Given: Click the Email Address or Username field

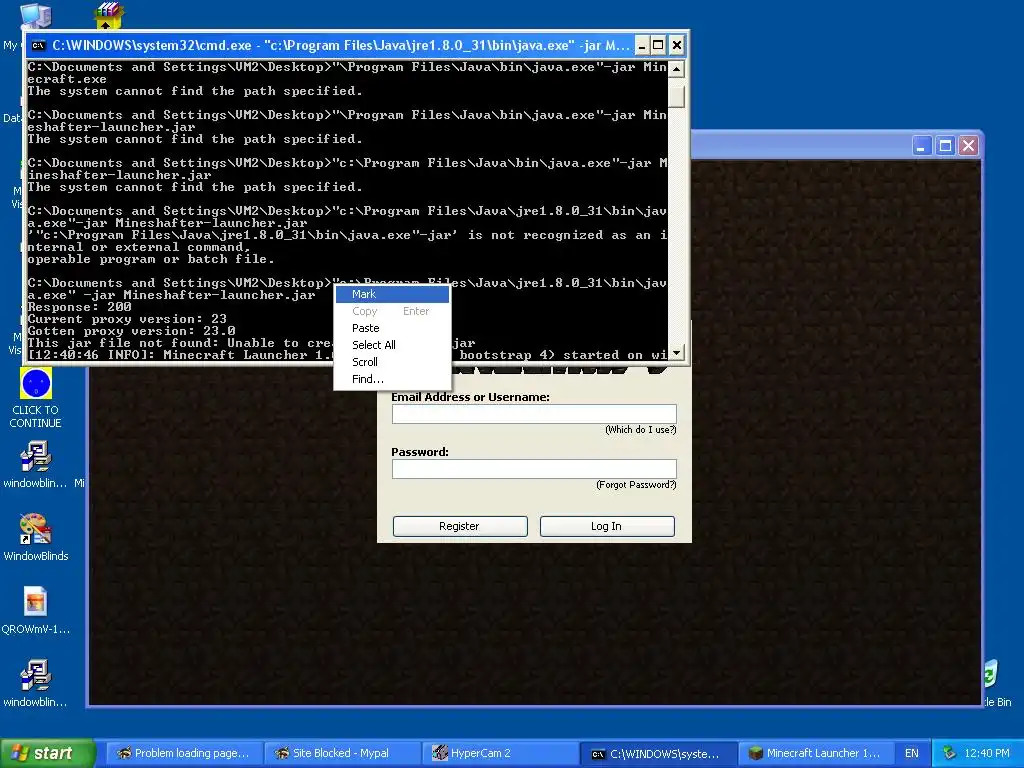Looking at the screenshot, I should point(534,413).
